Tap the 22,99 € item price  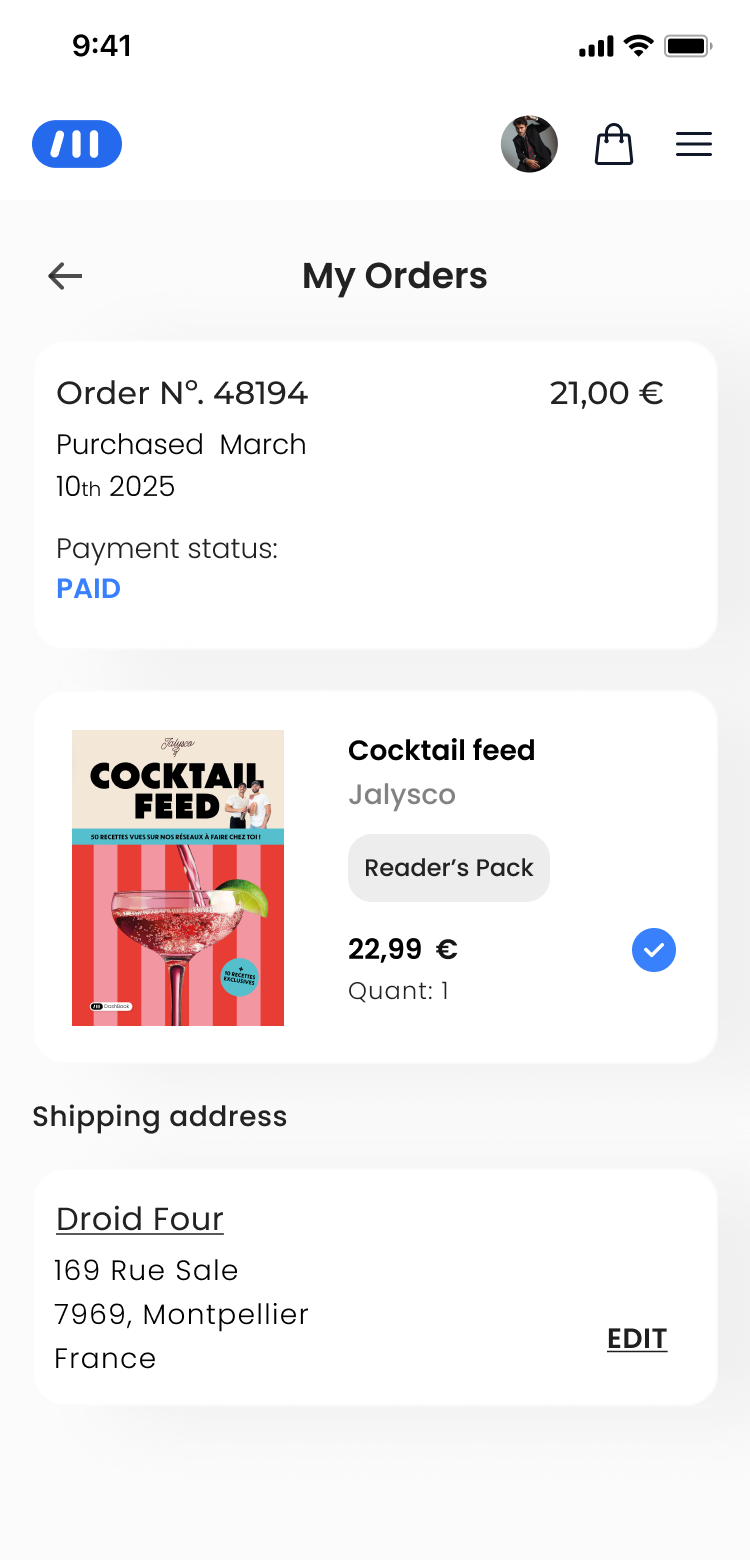(402, 949)
